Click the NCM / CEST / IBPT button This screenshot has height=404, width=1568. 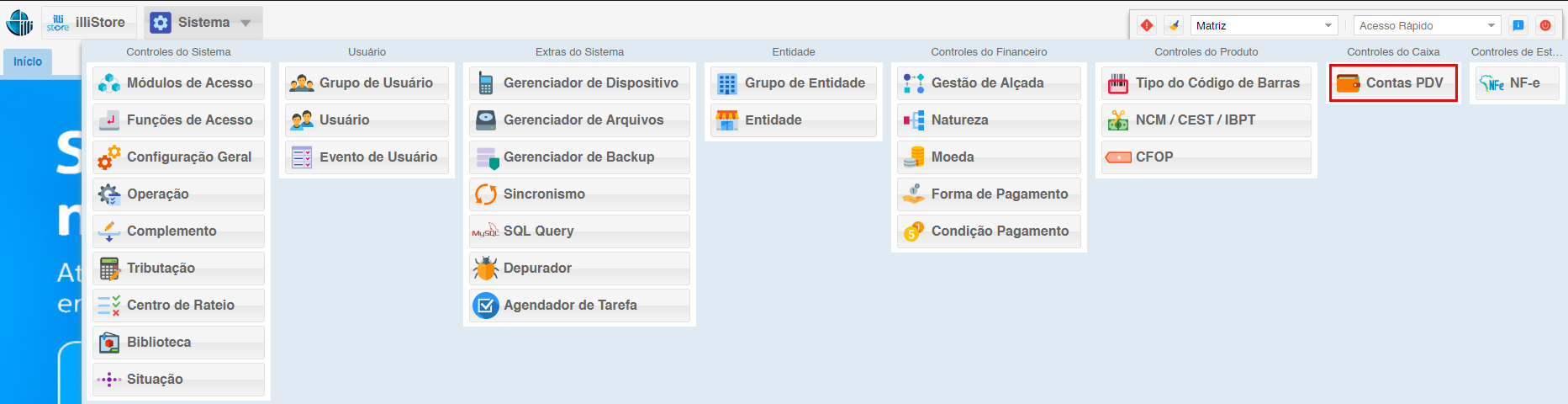(1206, 120)
